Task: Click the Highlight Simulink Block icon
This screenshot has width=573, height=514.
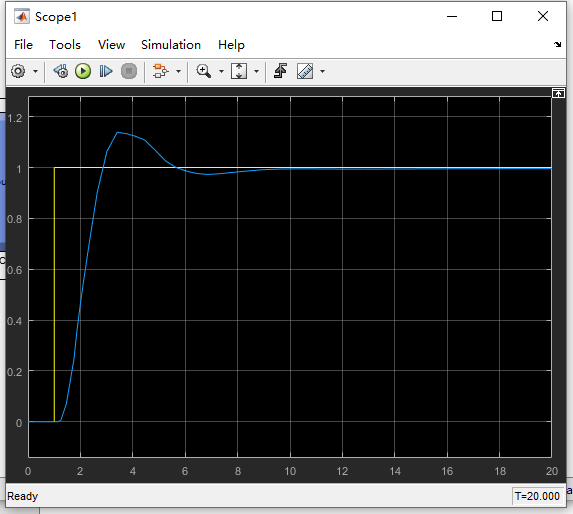Action: (x=160, y=71)
